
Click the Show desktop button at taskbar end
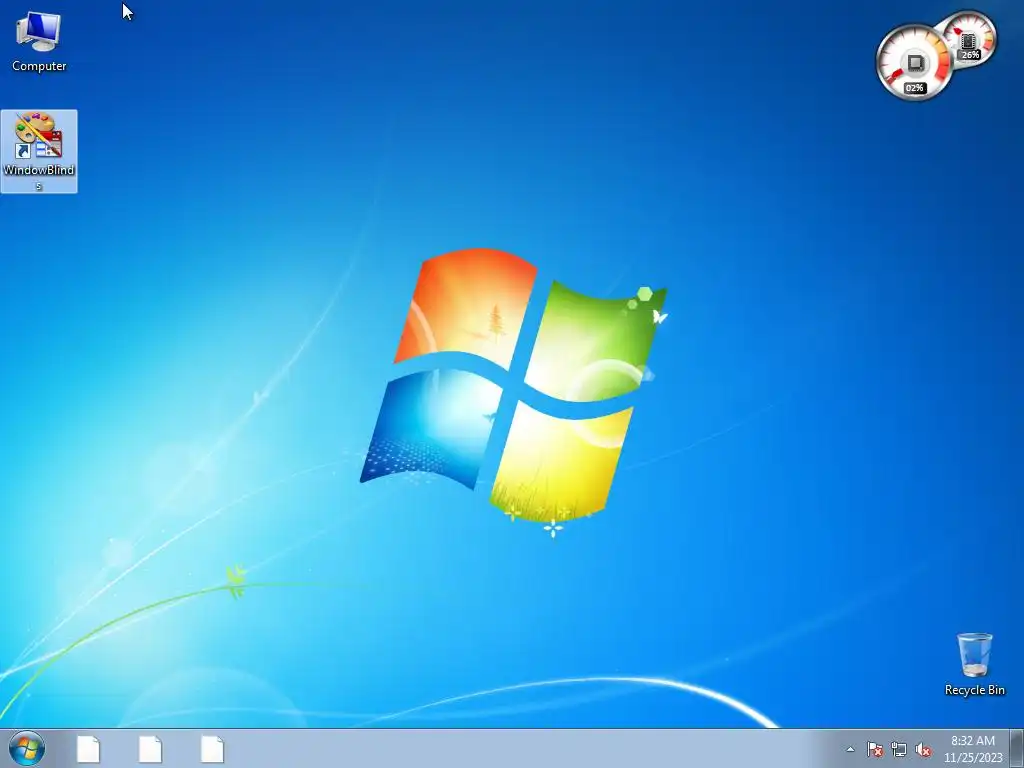coord(1017,748)
